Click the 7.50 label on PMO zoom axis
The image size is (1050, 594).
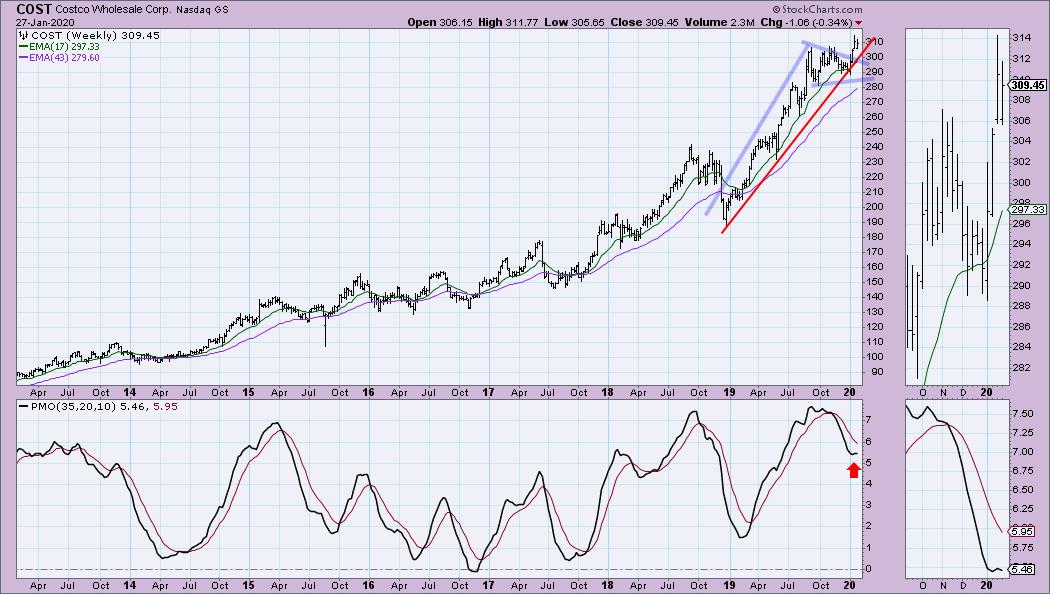[1023, 414]
